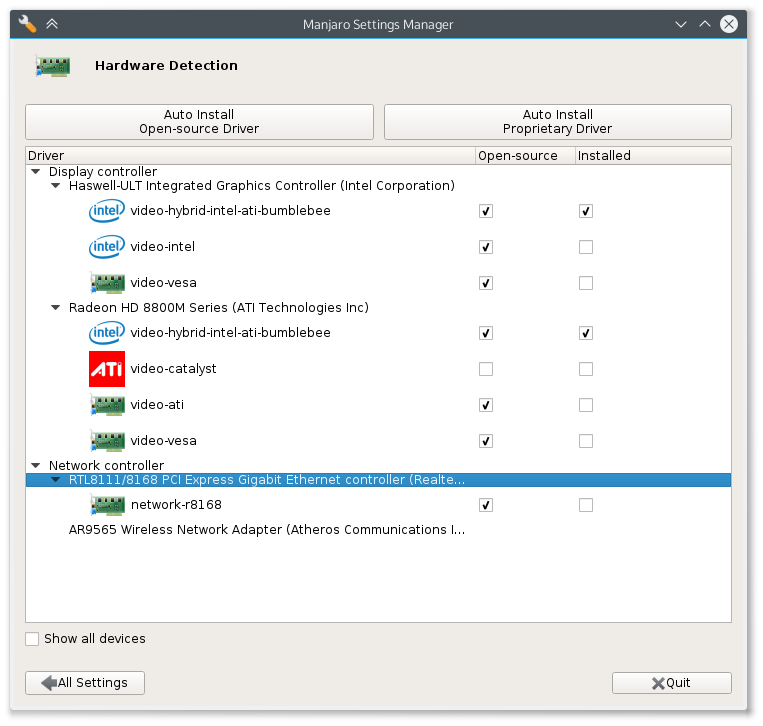Viewport: 763px width, 726px height.
Task: Click Intel logo of Radeon video-hybrid-intel-ati-bumblebee
Action: pos(107,333)
